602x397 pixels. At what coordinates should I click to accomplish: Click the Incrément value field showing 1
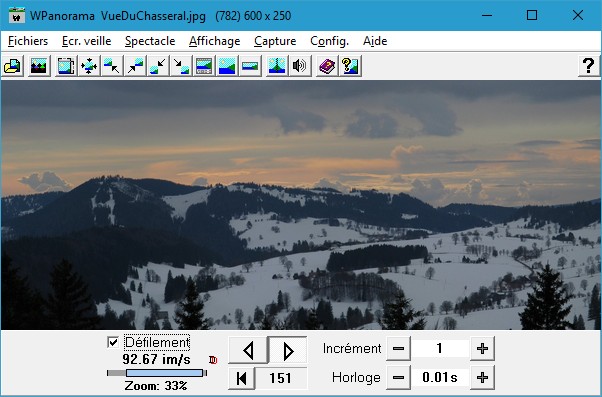tap(440, 349)
